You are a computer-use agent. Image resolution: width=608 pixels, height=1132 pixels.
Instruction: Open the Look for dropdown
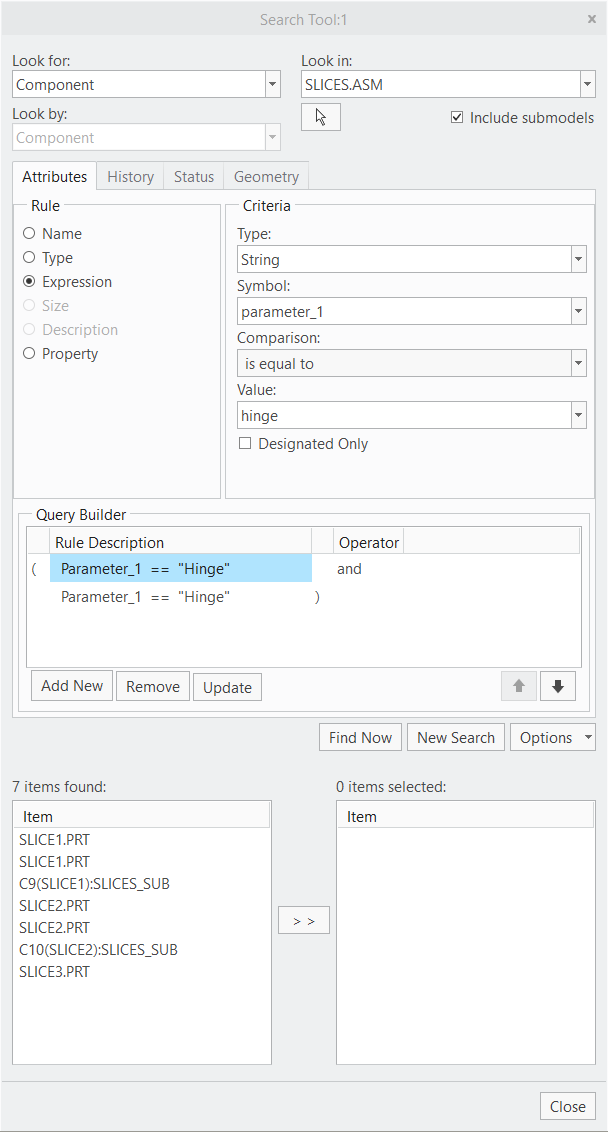271,84
